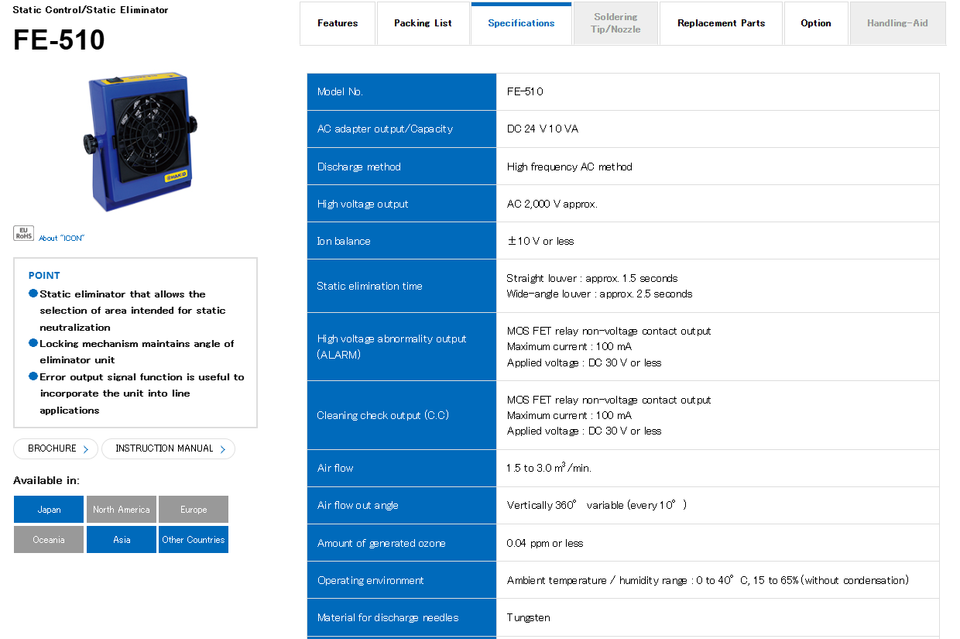Click the Handling-Aid tab
The image size is (960, 639).
pos(897,23)
